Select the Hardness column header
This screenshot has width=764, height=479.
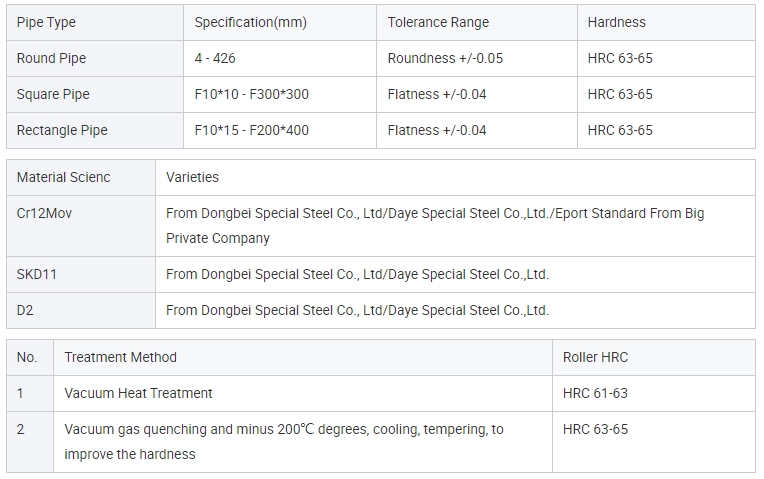[666, 22]
